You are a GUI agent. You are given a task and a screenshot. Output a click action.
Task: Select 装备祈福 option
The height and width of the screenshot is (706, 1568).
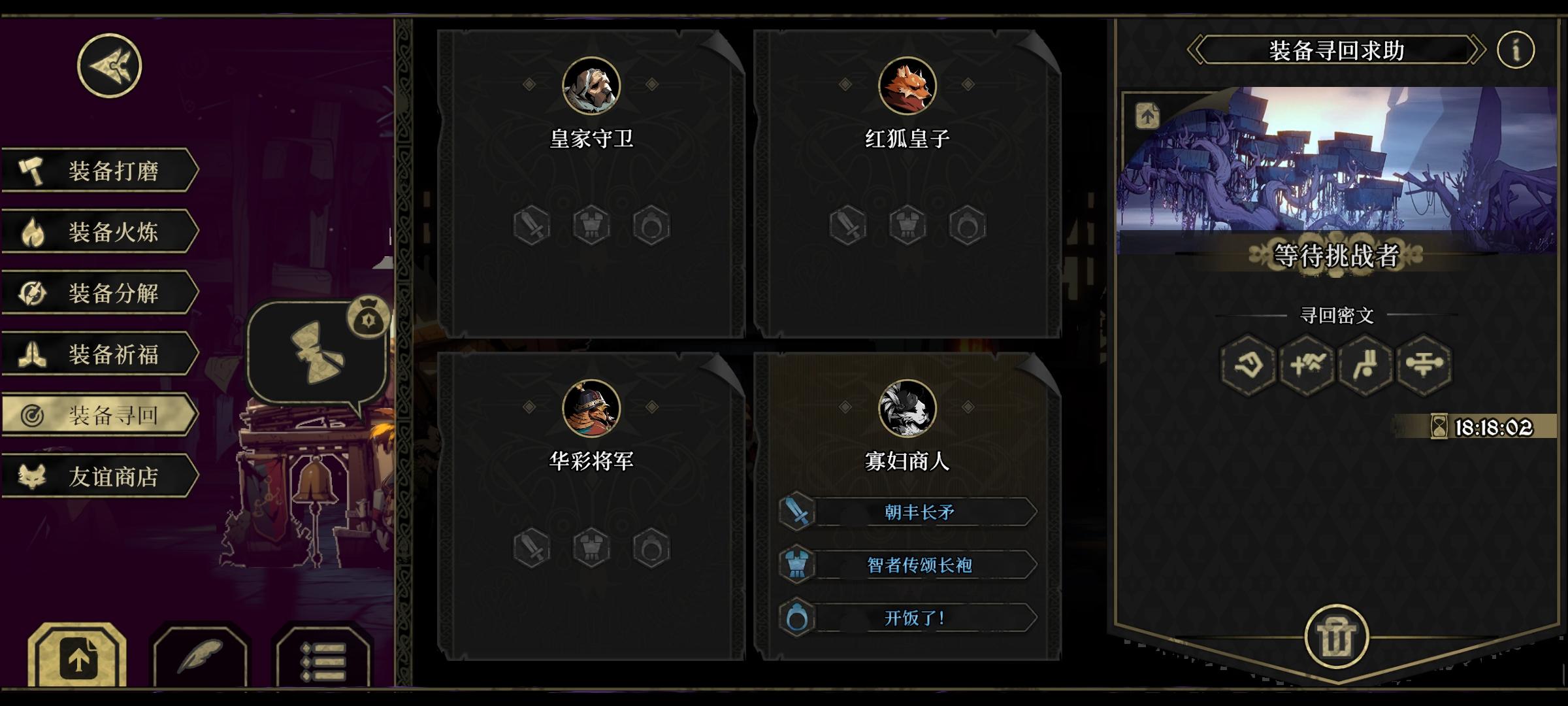pos(99,354)
